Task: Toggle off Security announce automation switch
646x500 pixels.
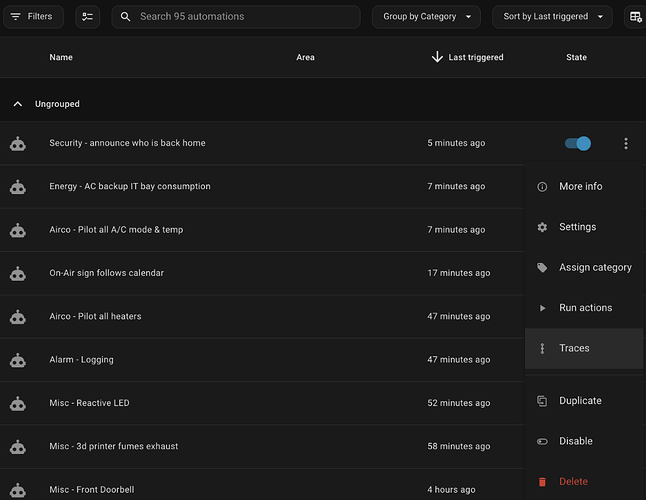Action: tap(578, 144)
